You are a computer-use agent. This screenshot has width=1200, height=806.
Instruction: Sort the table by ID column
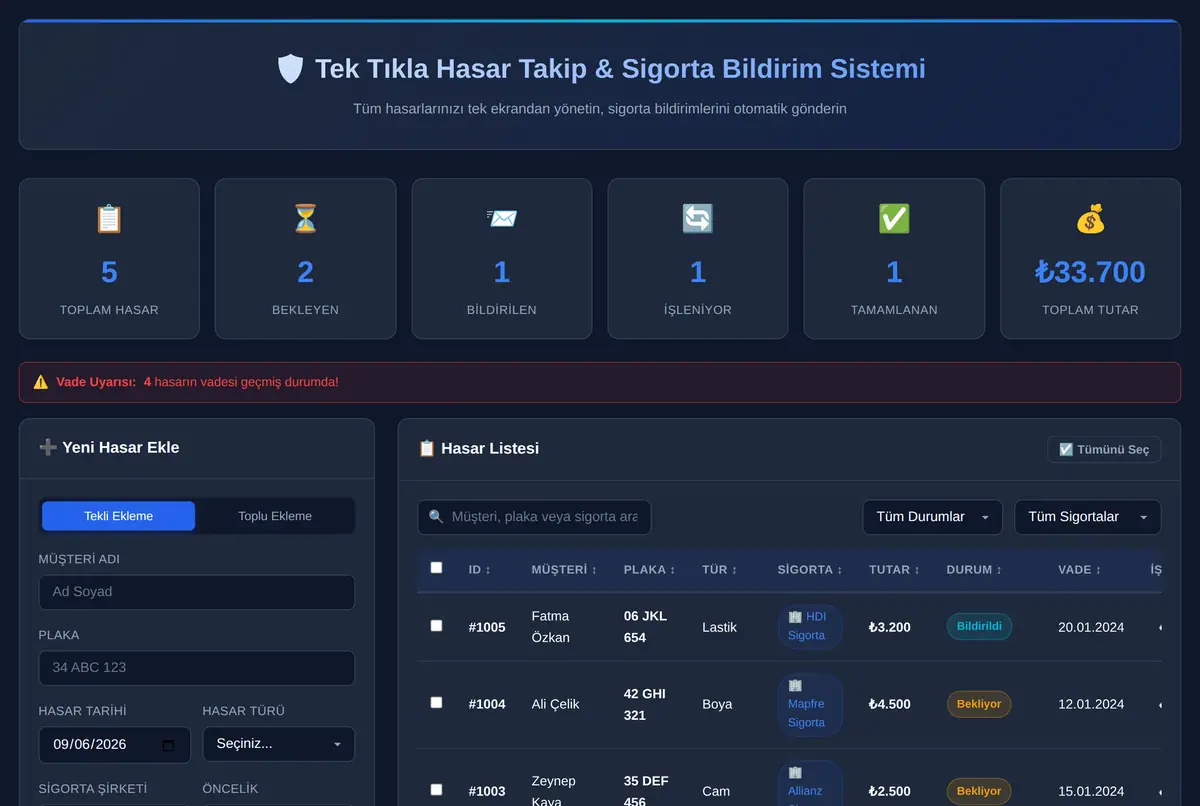(480, 570)
